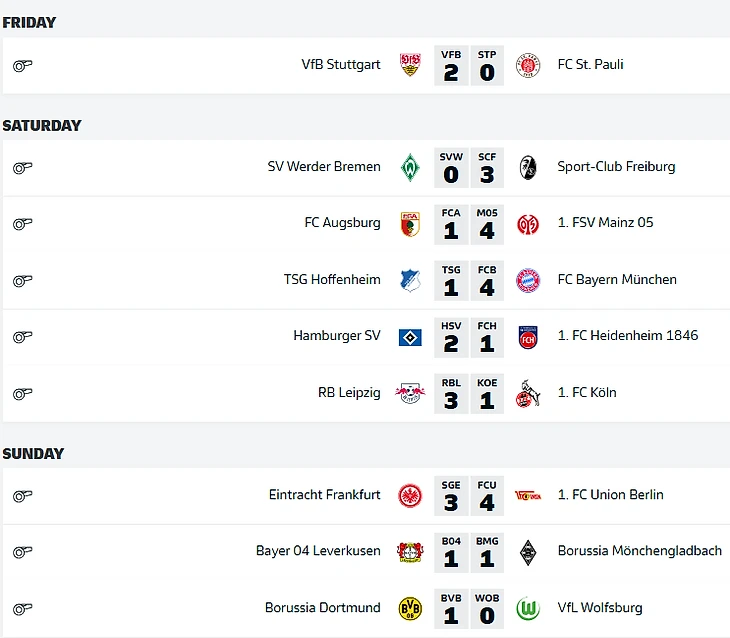Open the Sport-Club Freiburg team link
This screenshot has width=730, height=638.
(616, 167)
